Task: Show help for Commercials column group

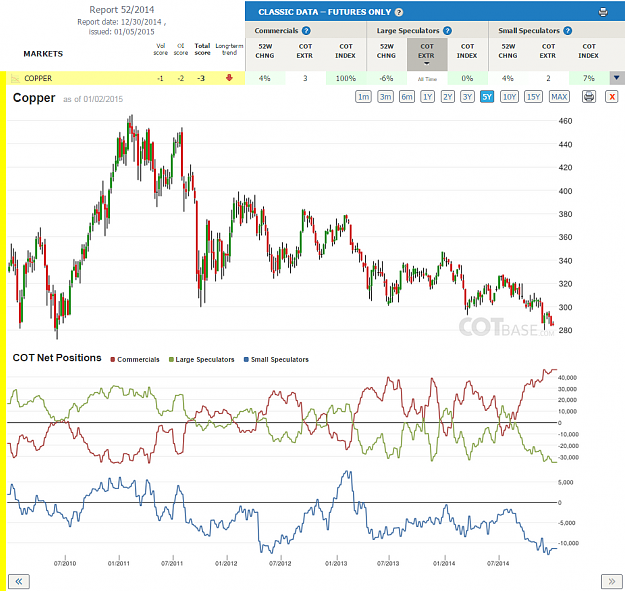Action: pos(306,31)
